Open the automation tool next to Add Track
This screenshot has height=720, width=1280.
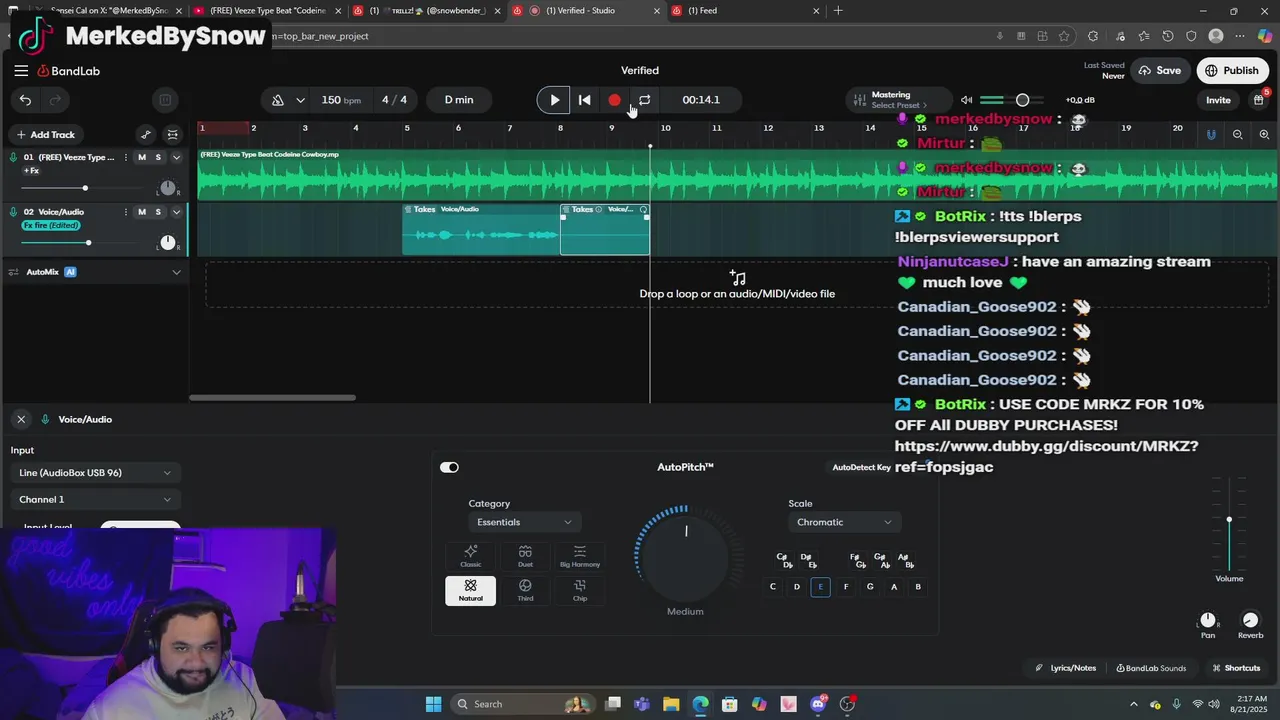point(146,135)
